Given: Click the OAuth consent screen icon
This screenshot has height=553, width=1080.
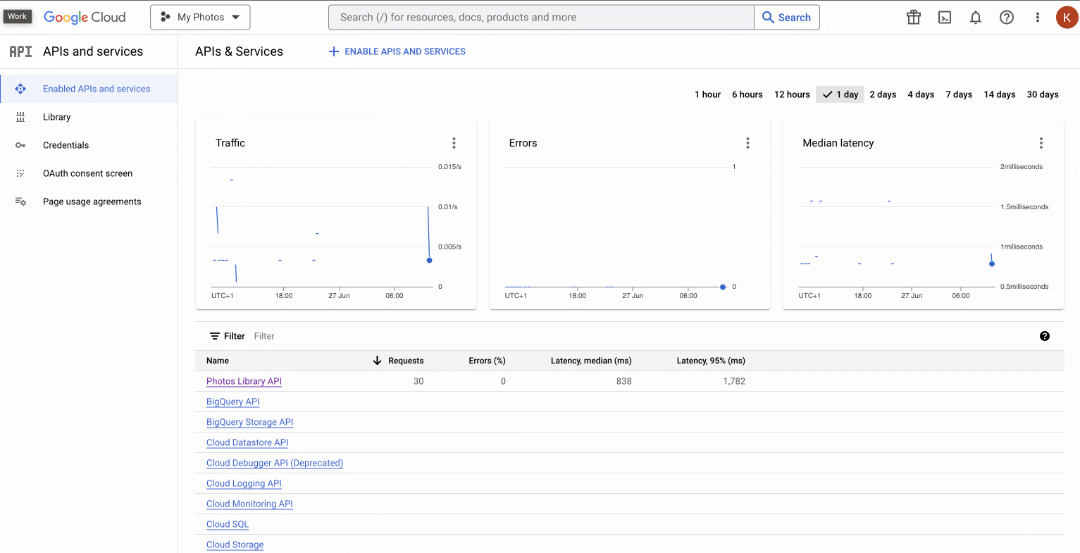Looking at the screenshot, I should tap(20, 174).
